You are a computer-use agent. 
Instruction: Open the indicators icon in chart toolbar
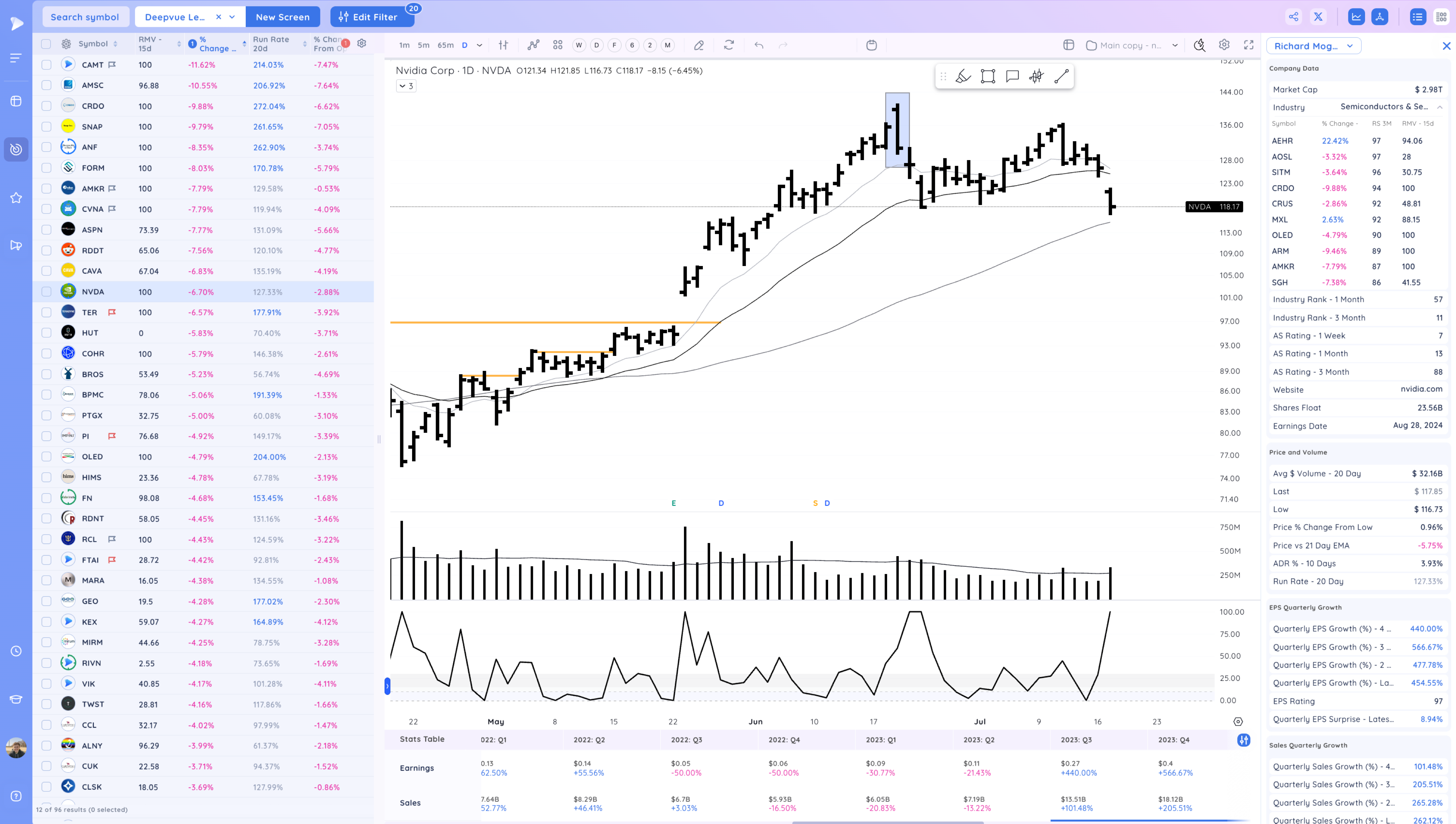(533, 45)
